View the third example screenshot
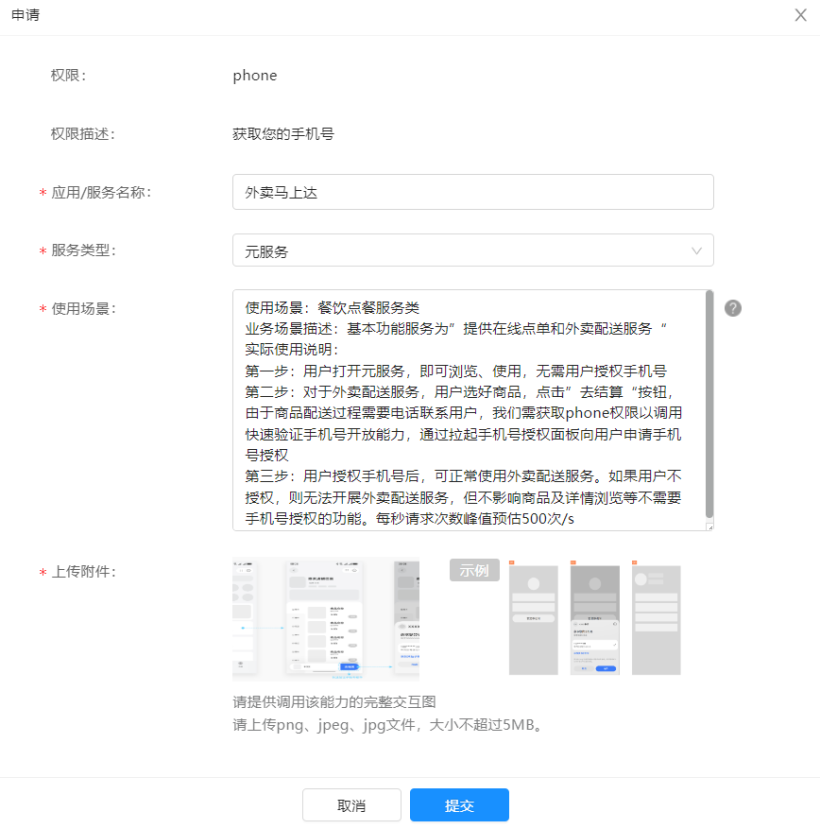 click(x=656, y=620)
